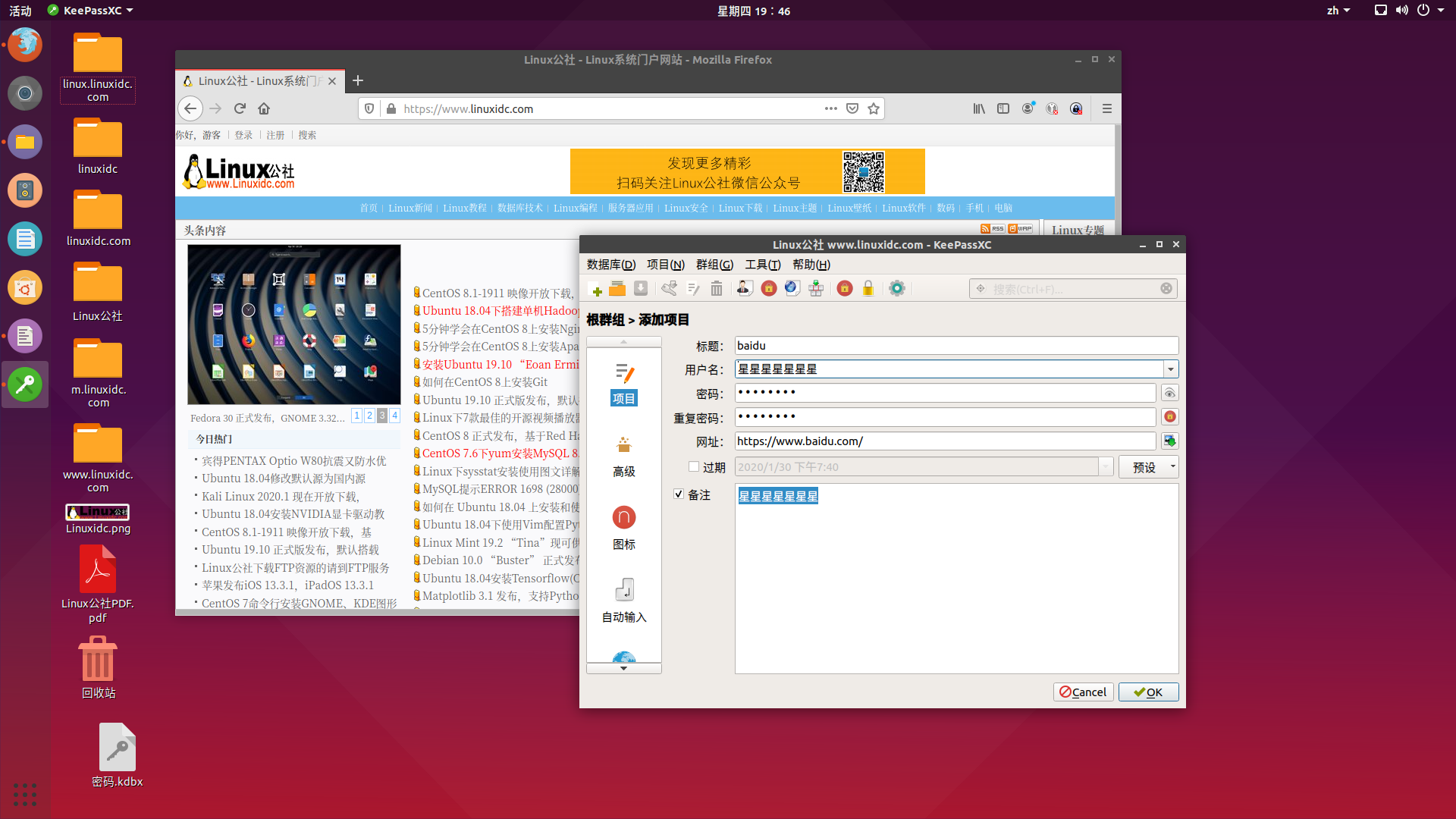Click Firefox account icon
This screenshot has height=819, width=1456.
(x=1028, y=108)
